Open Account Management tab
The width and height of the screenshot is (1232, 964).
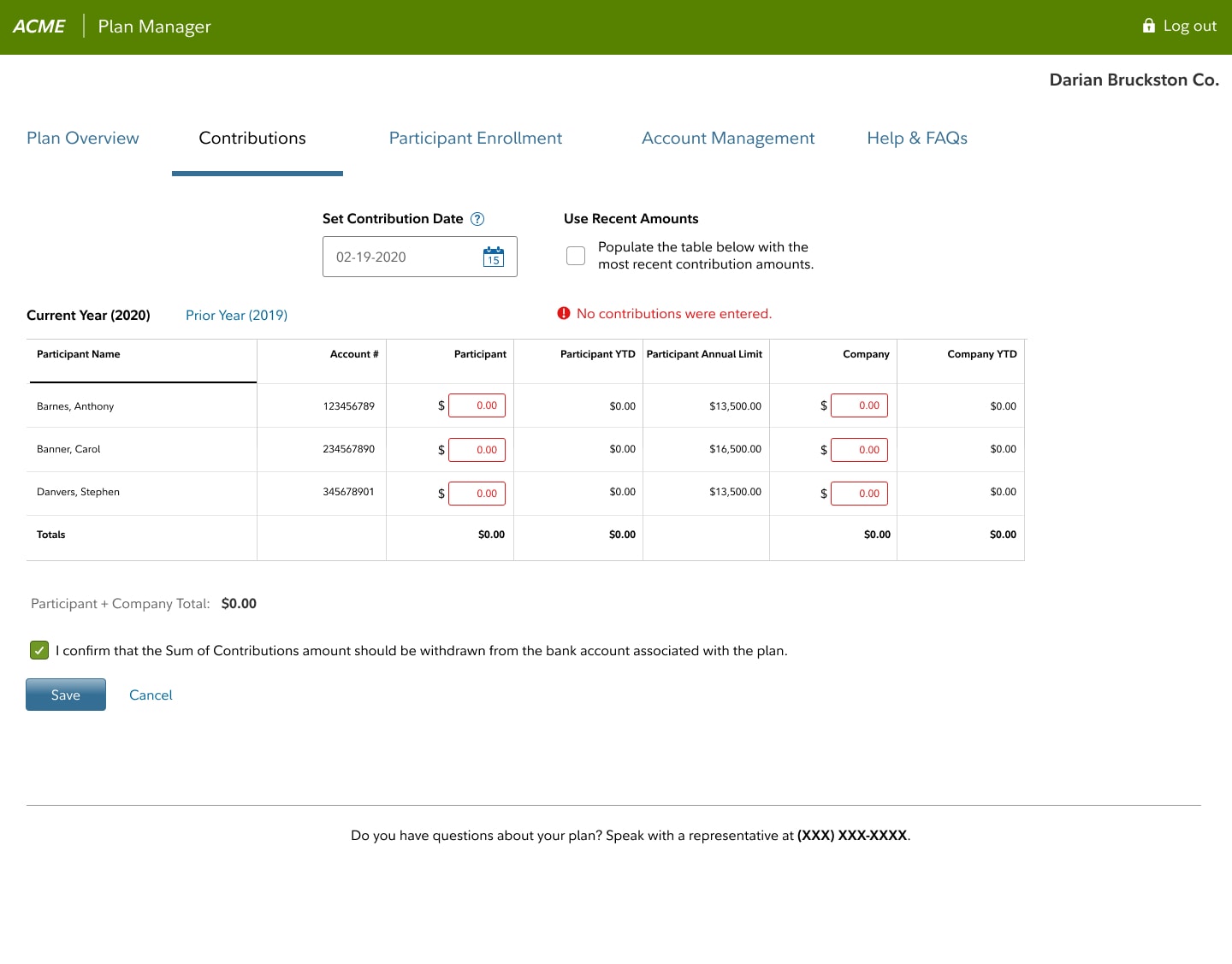728,139
